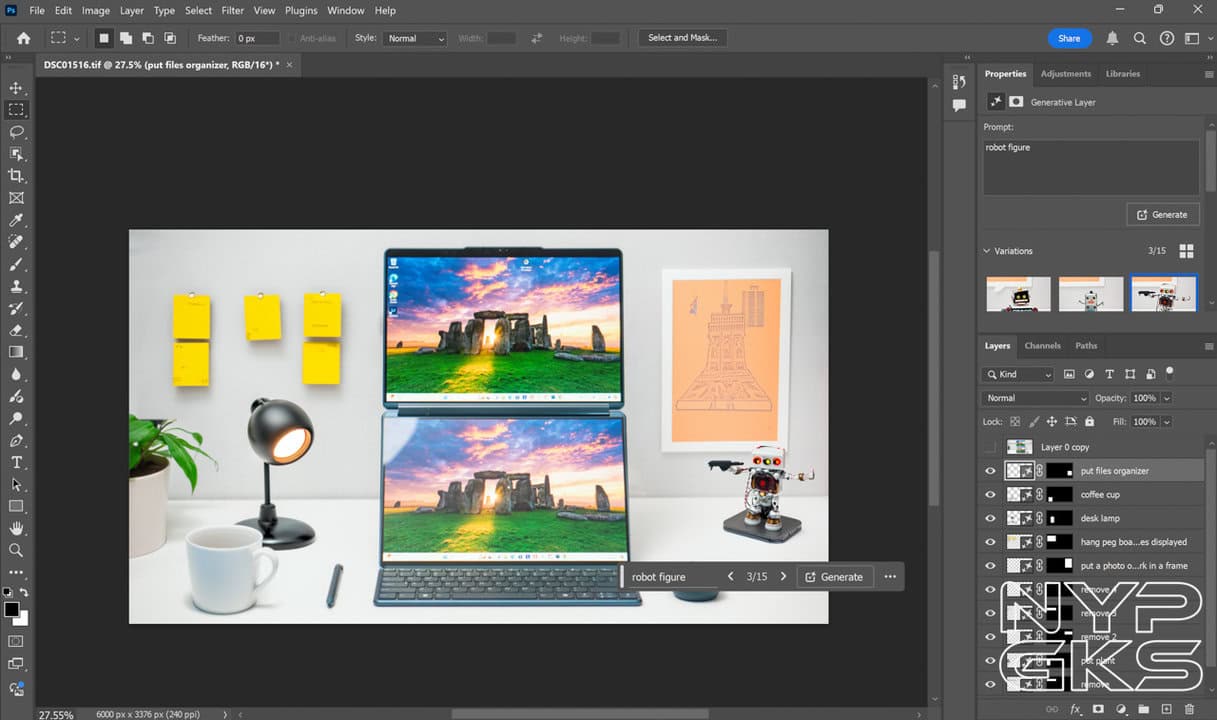Click the Home icon in options bar
1217x720 pixels.
coord(24,38)
